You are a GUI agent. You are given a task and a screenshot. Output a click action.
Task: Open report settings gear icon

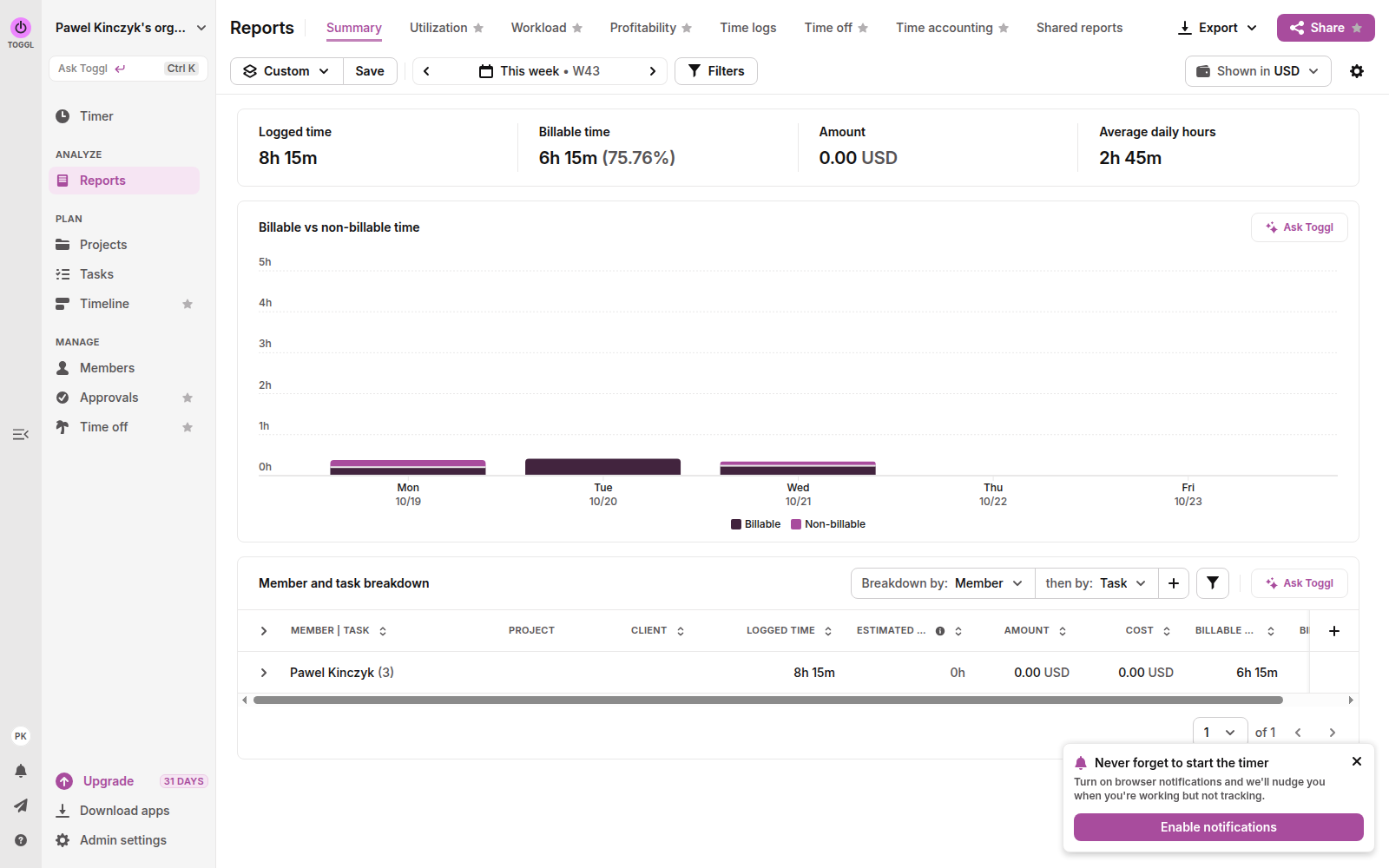coord(1357,71)
